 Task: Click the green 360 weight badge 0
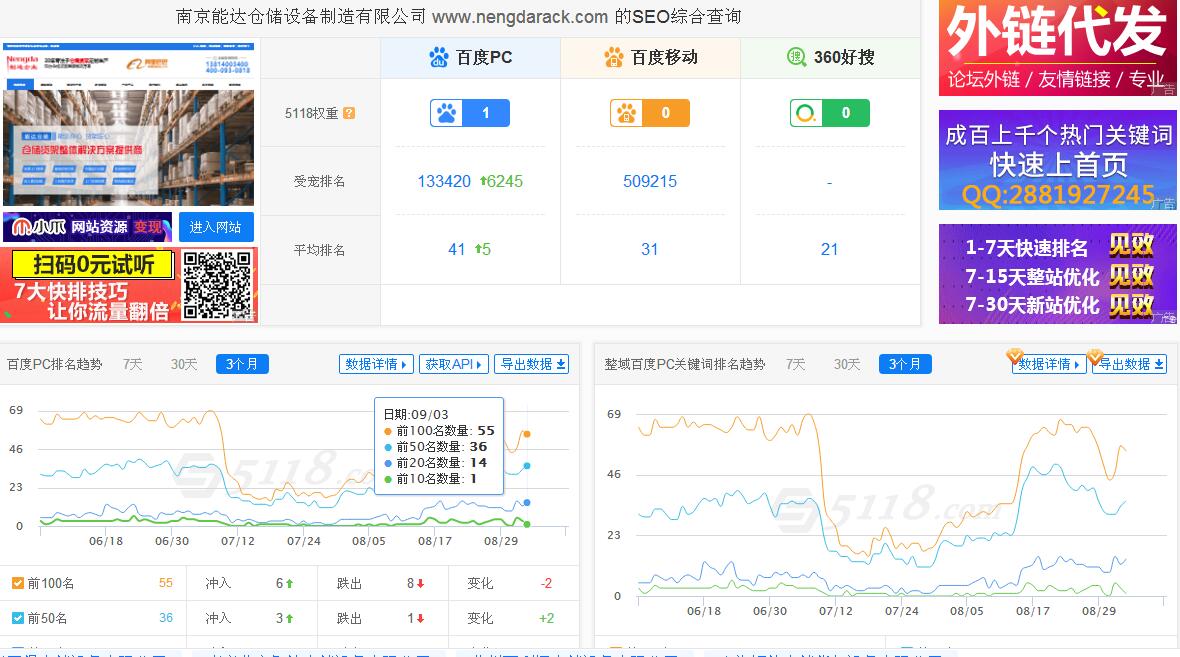(x=829, y=113)
